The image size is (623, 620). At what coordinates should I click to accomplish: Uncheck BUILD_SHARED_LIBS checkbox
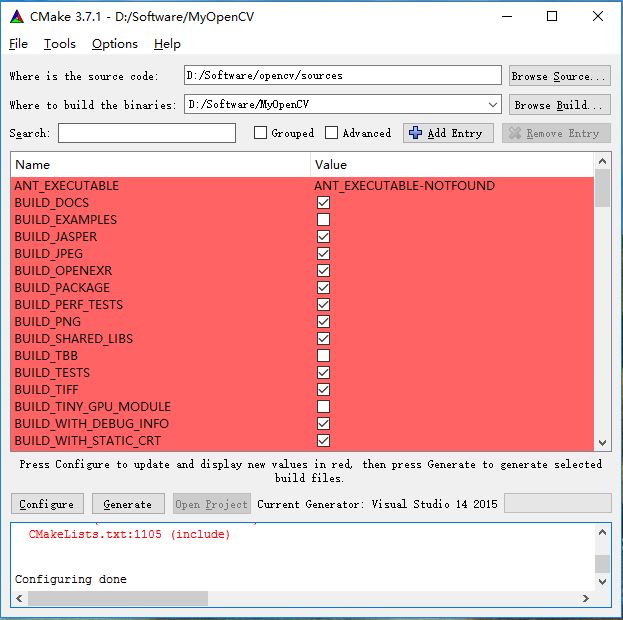[323, 339]
